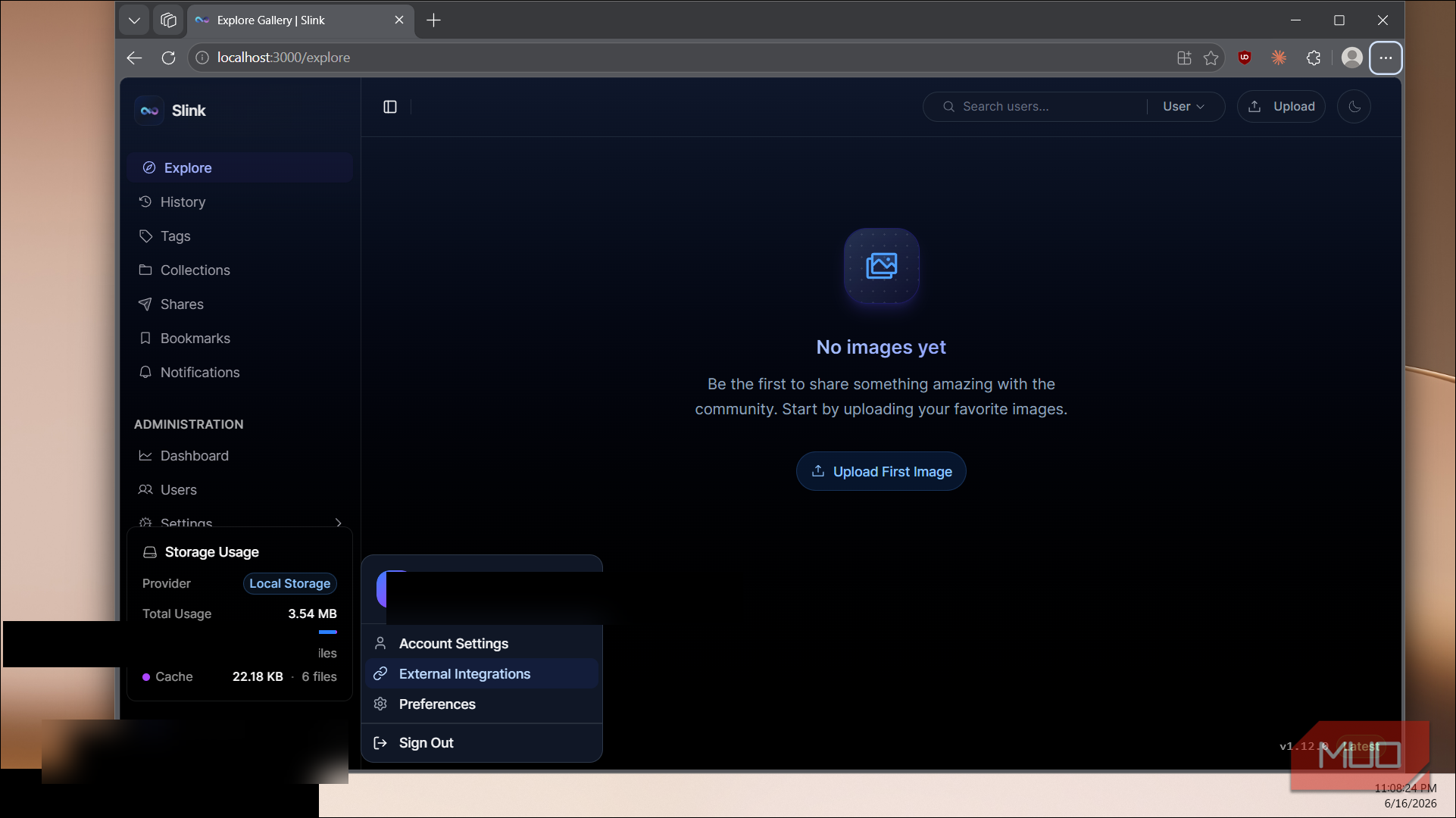Open Explore in the sidebar
Image resolution: width=1456 pixels, height=818 pixels.
239,167
